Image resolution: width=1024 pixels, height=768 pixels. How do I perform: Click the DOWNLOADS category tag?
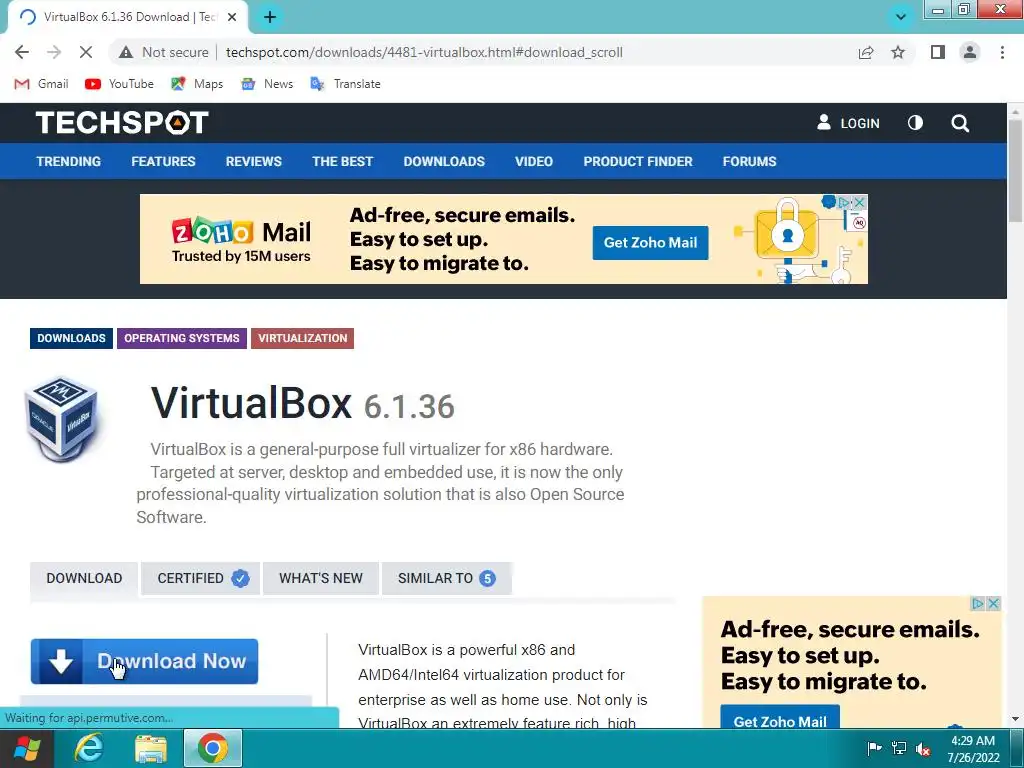[x=71, y=338]
